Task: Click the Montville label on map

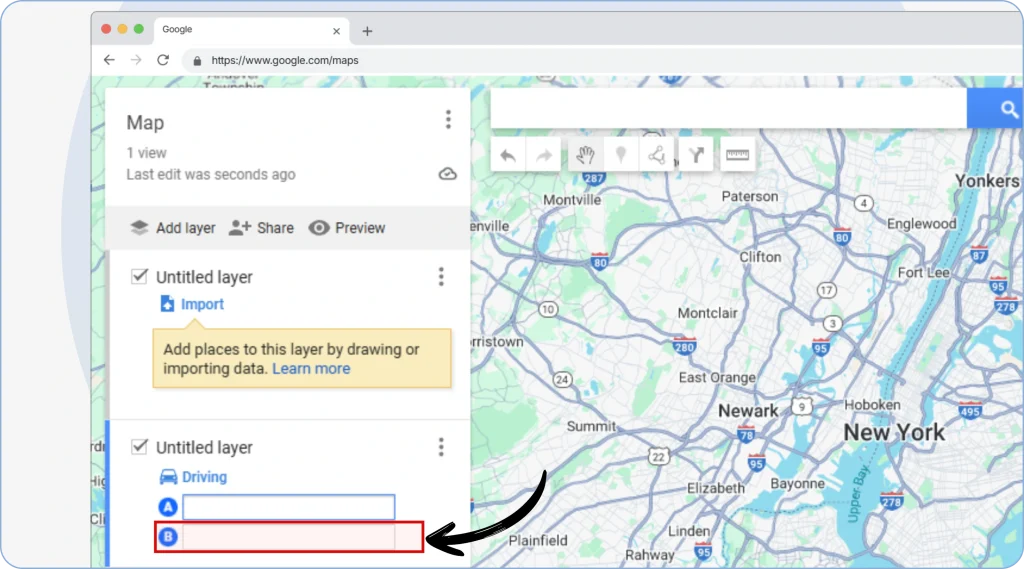Action: click(572, 200)
